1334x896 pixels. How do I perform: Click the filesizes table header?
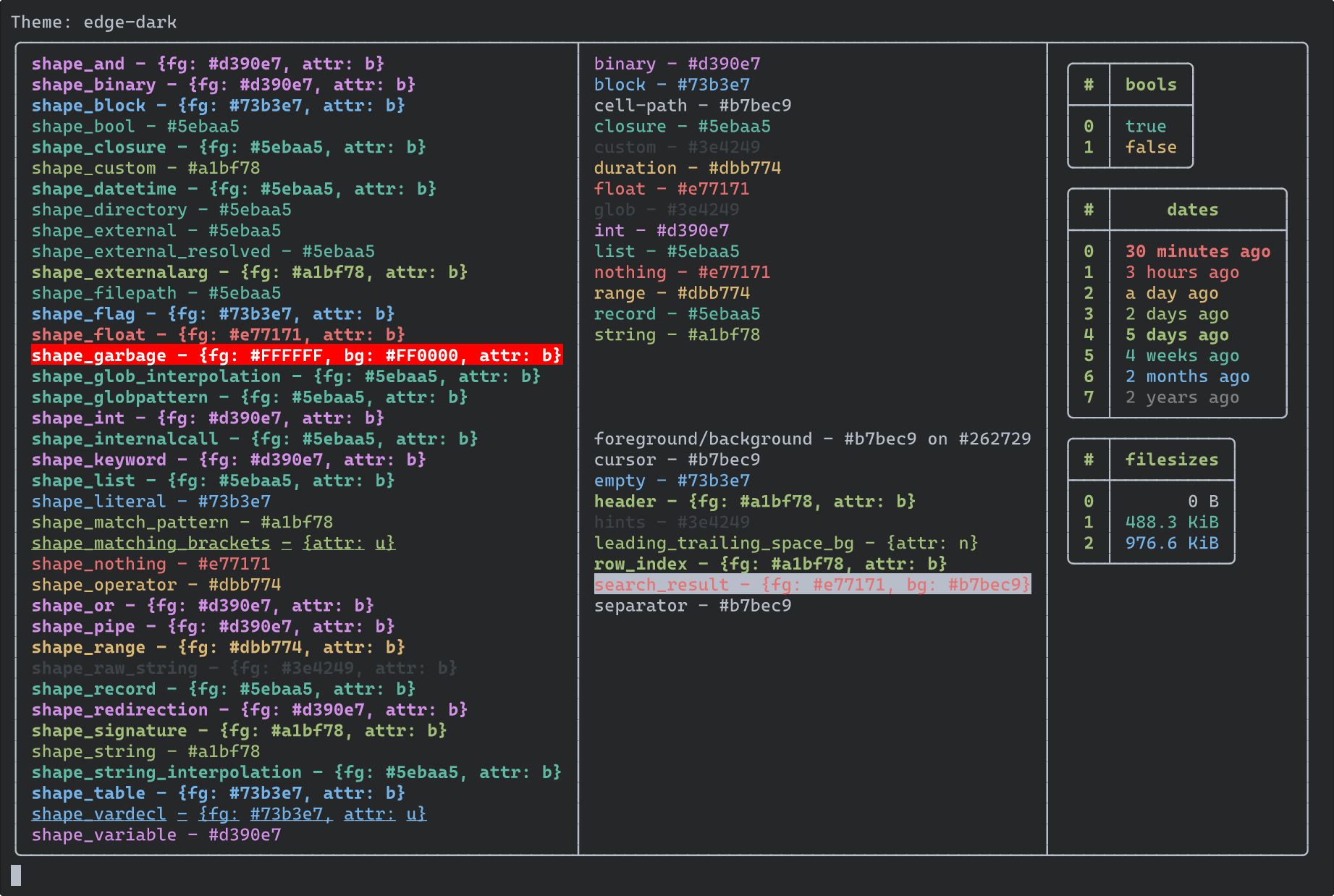coord(1172,460)
